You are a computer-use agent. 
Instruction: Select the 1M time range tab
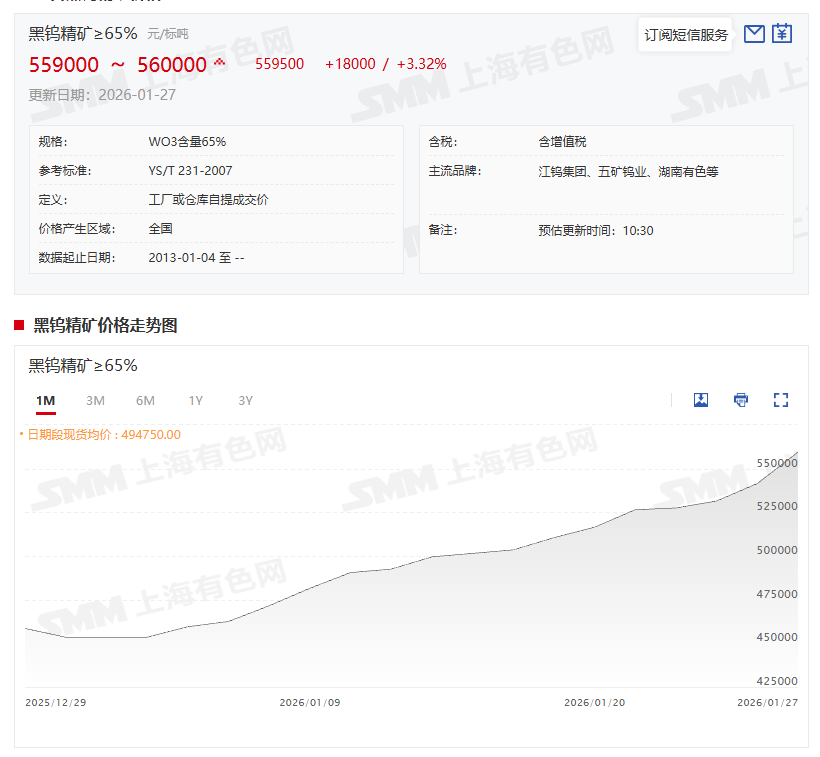click(45, 401)
